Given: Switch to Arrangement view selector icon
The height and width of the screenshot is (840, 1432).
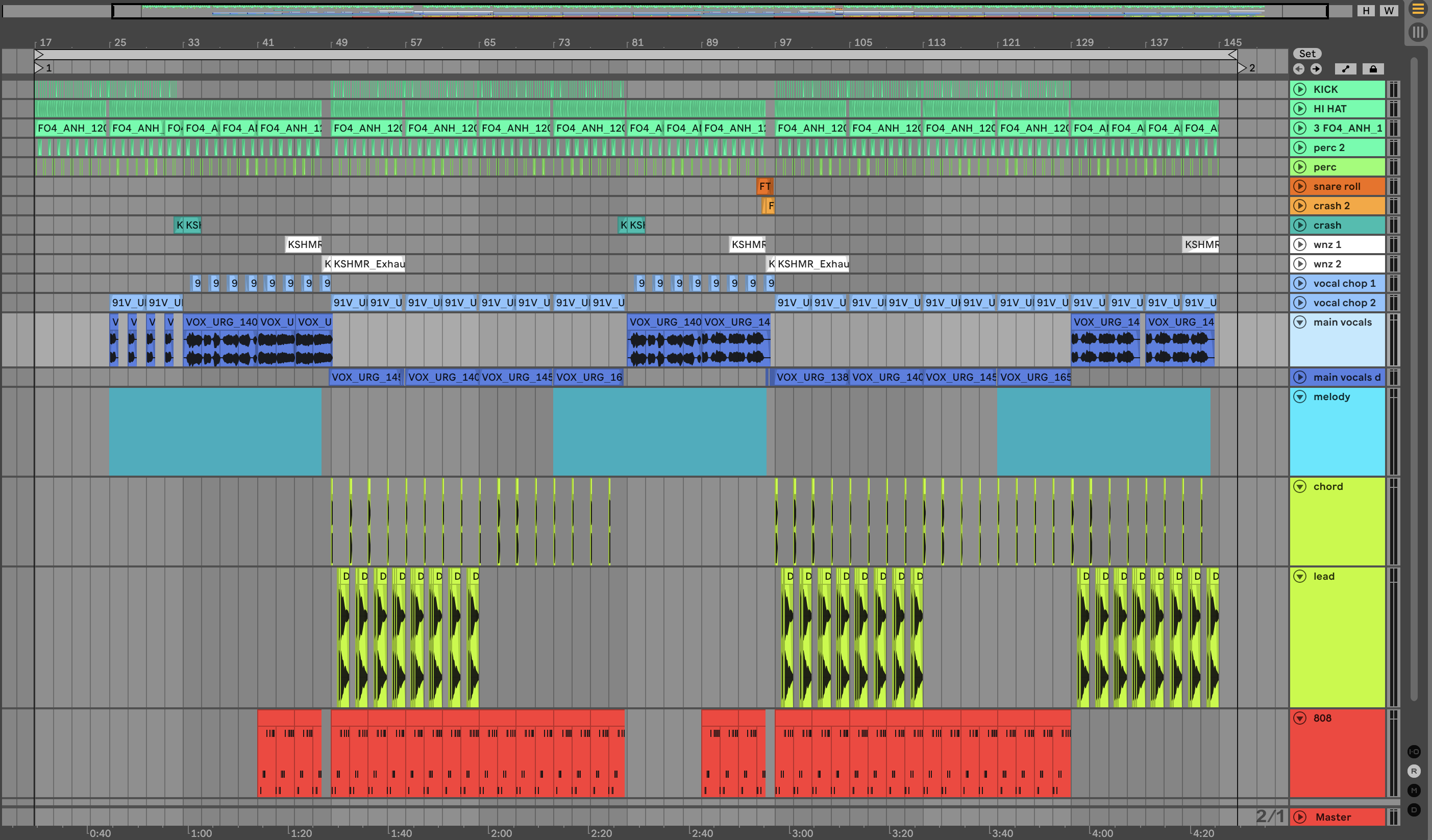Looking at the screenshot, I should (x=1418, y=9).
